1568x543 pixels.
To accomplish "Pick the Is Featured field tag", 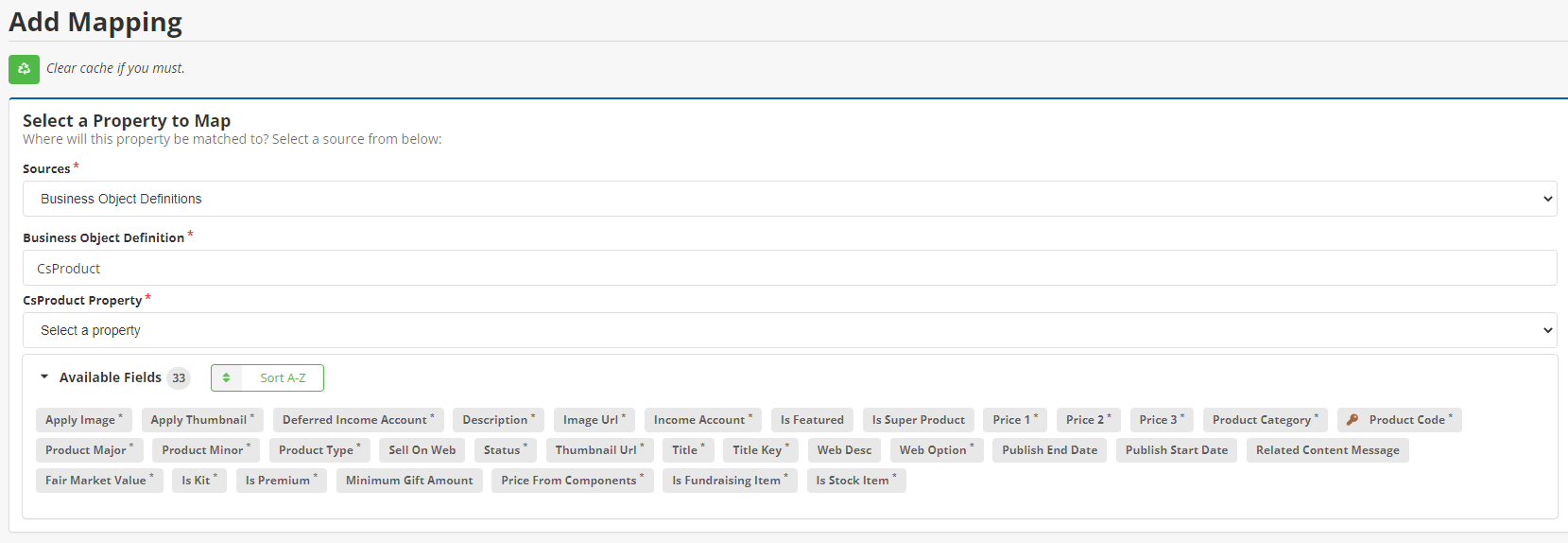I will pos(812,420).
